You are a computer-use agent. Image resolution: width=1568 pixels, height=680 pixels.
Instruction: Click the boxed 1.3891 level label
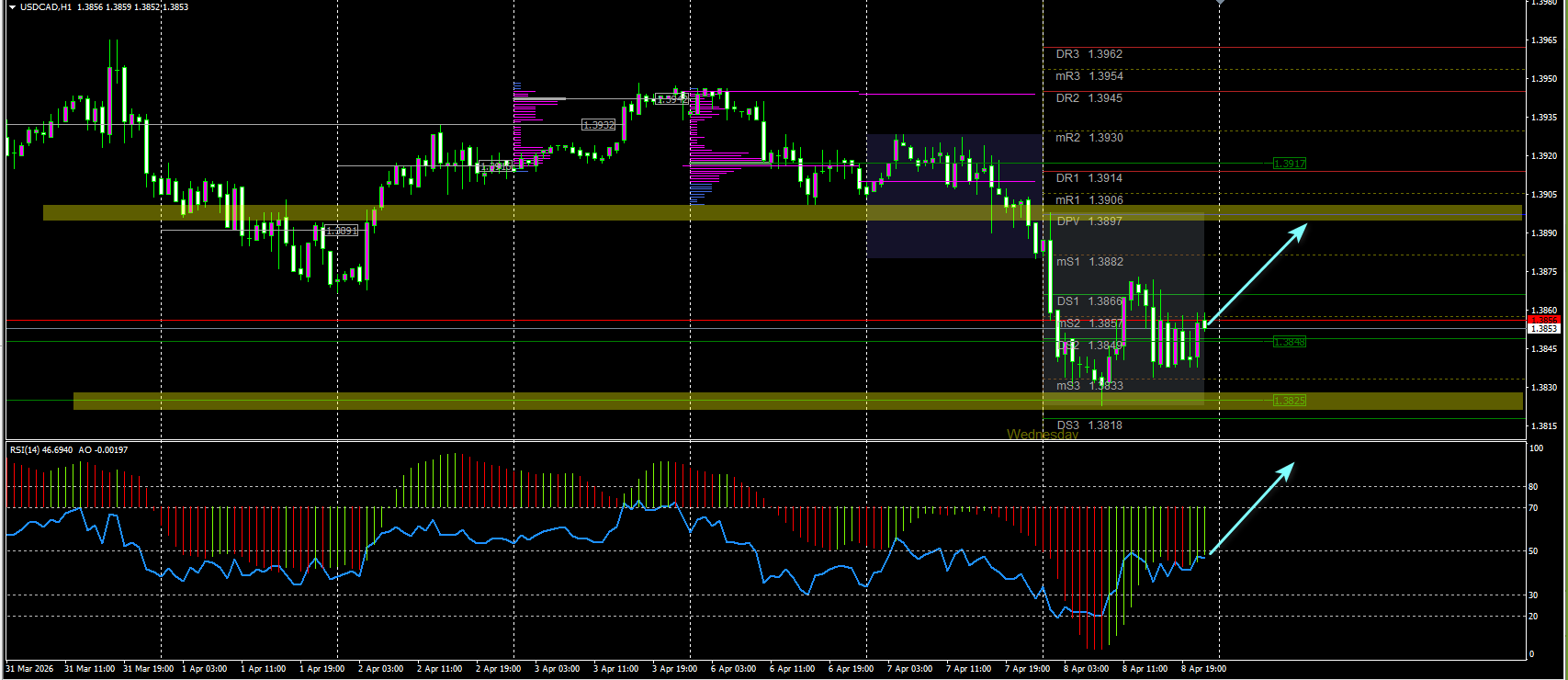342,231
